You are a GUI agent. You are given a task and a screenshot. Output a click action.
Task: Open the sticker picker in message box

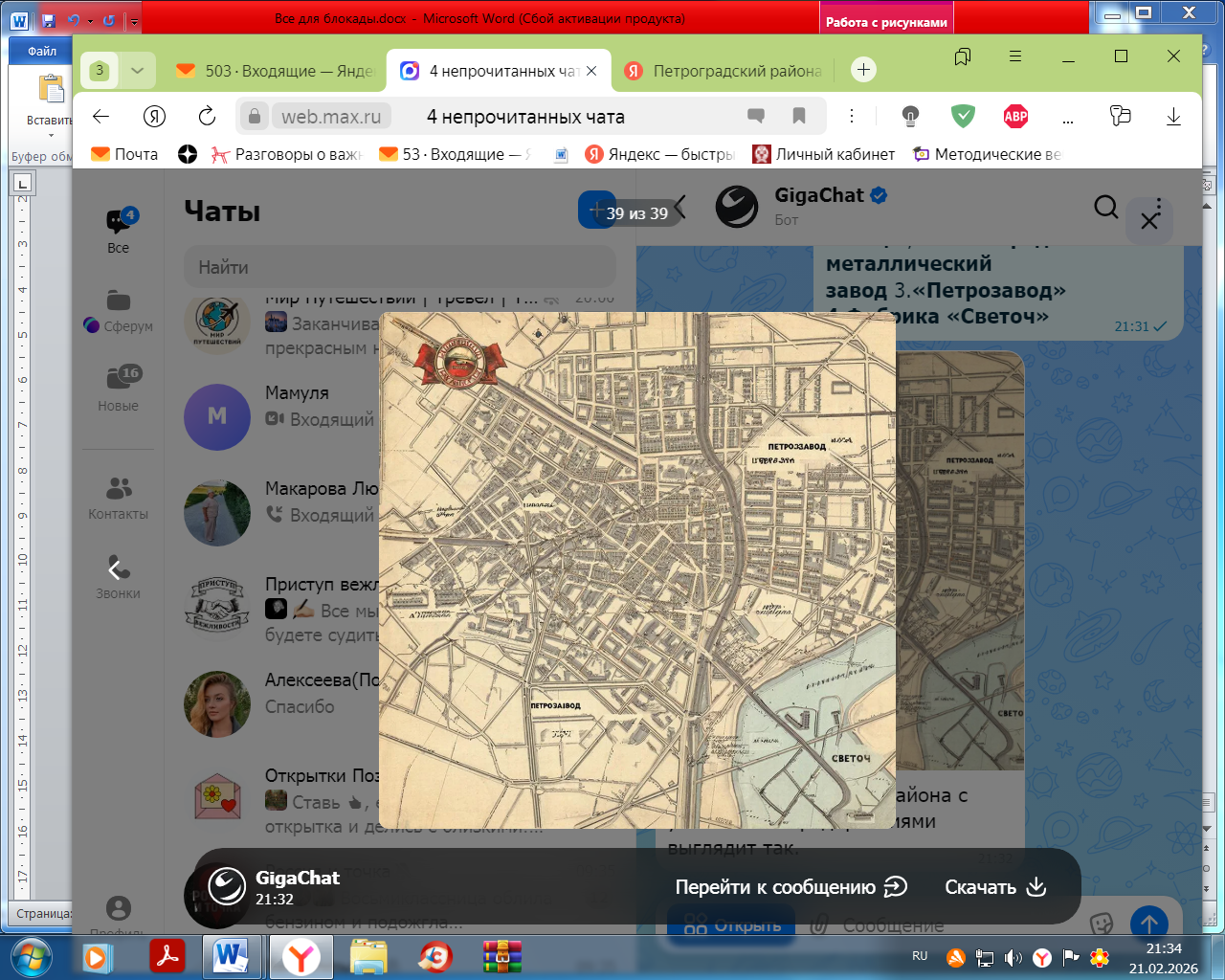pyautogui.click(x=1102, y=924)
